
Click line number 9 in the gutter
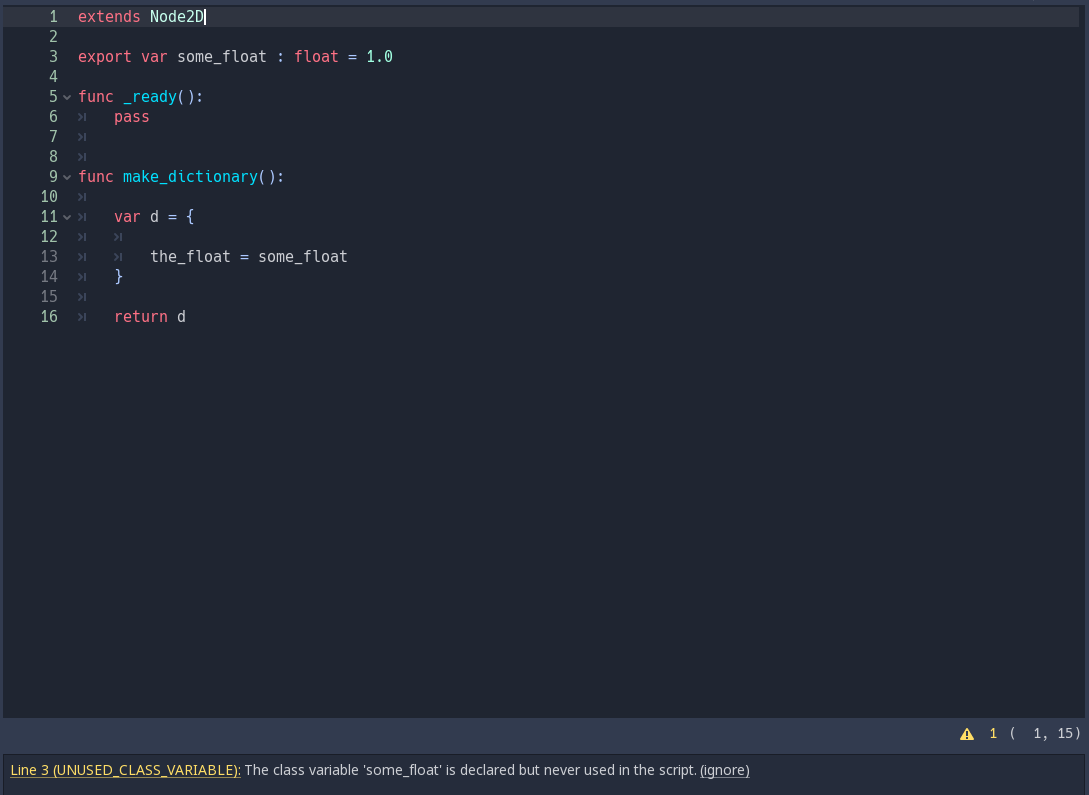click(x=52, y=177)
